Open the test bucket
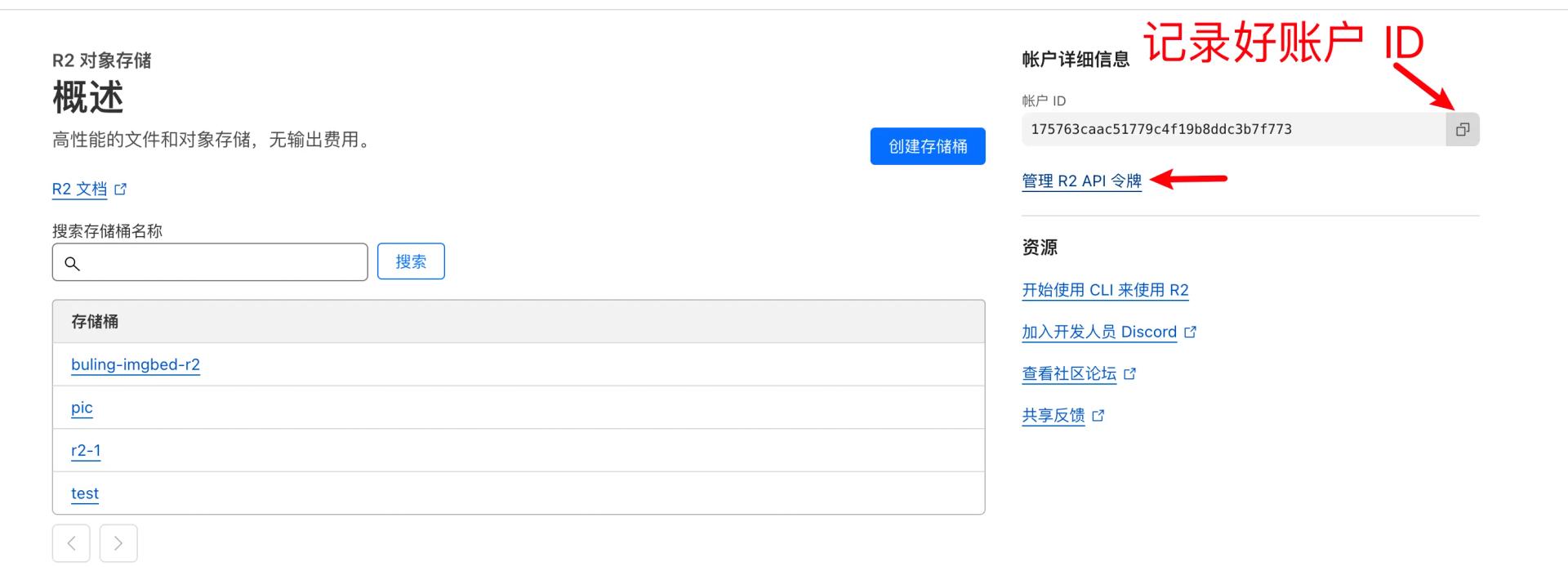 coord(85,493)
